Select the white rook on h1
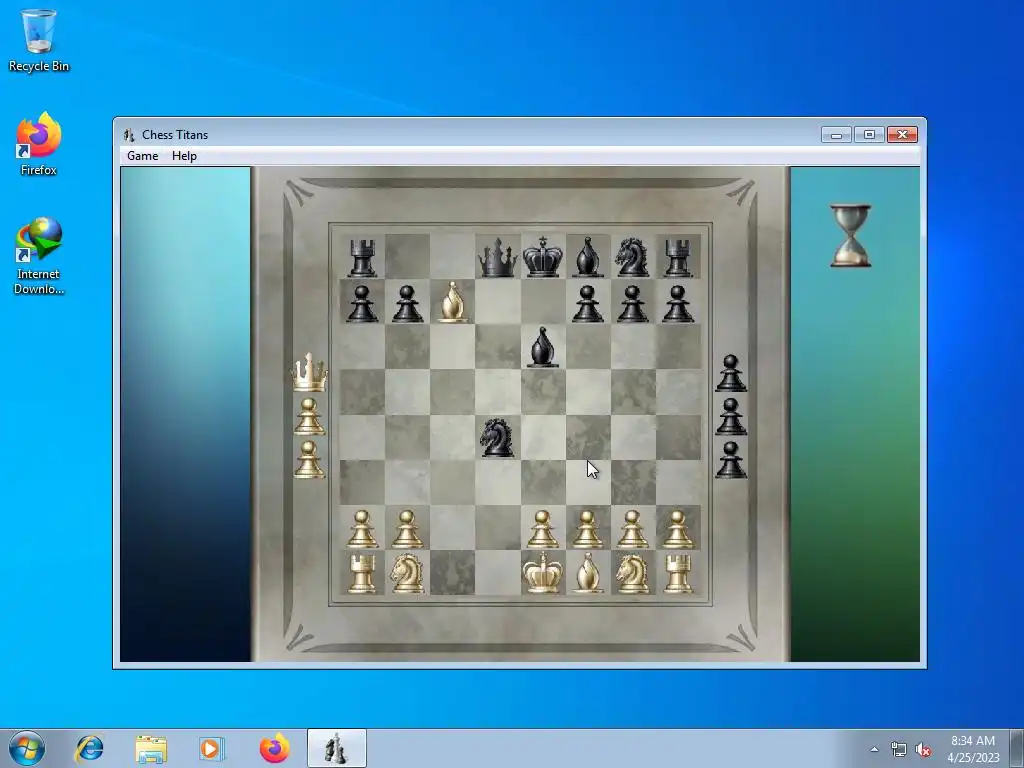The height and width of the screenshot is (768, 1024). [x=678, y=573]
